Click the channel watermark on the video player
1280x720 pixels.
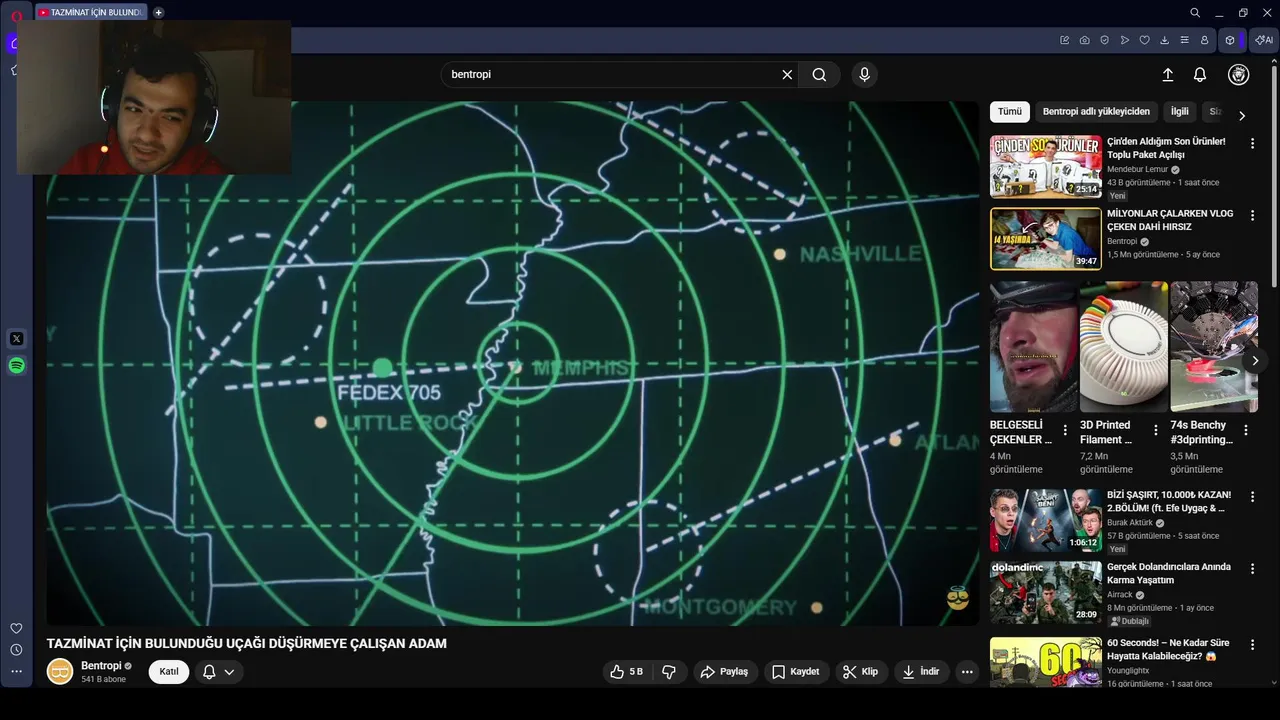pyautogui.click(x=958, y=598)
